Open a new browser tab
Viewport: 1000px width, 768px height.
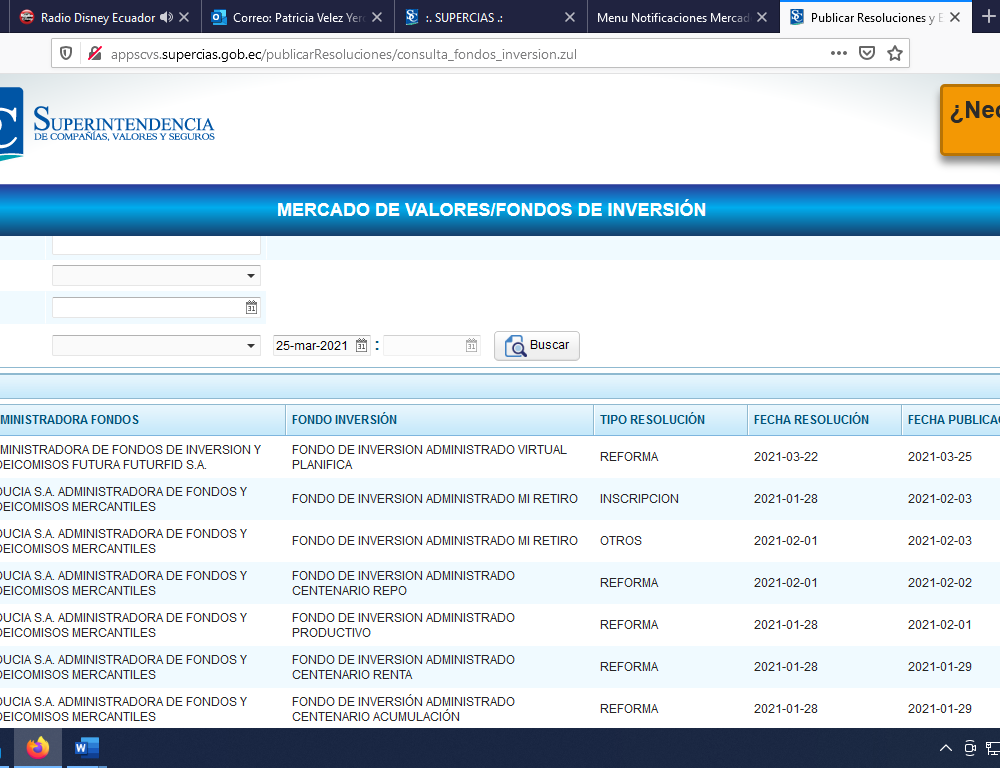click(988, 17)
